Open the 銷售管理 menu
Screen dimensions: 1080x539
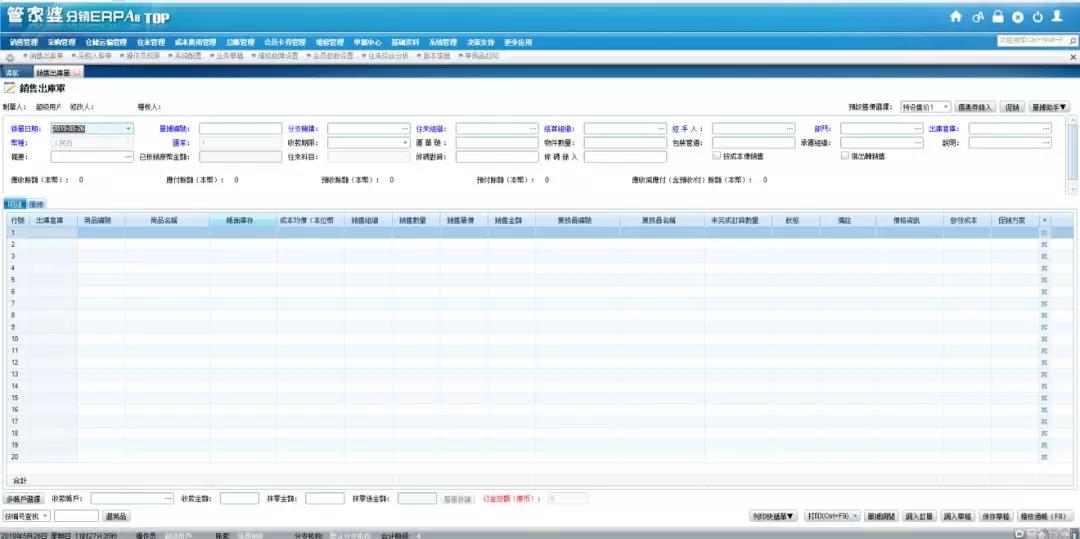point(24,42)
